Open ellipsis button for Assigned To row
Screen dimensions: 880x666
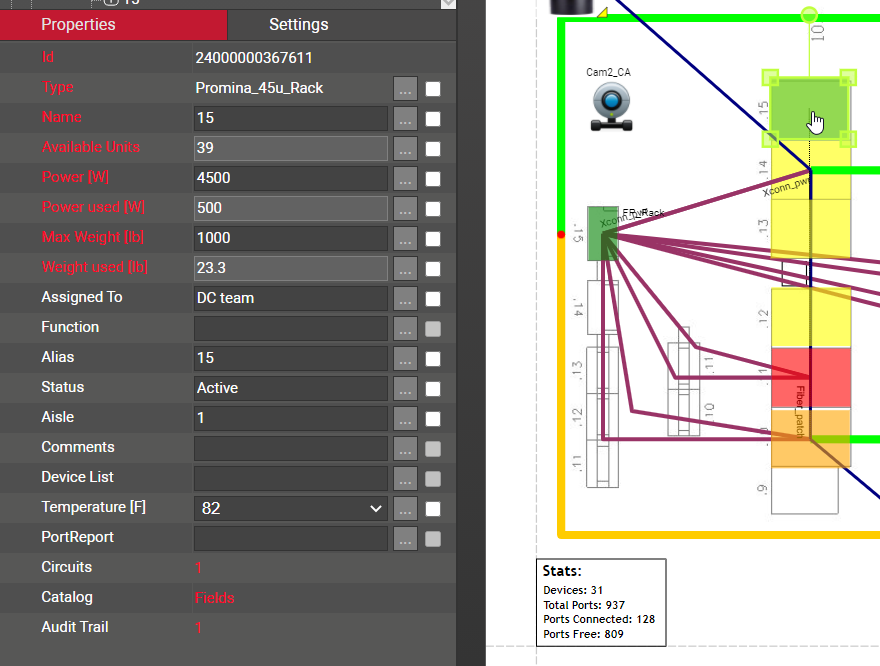pos(405,299)
